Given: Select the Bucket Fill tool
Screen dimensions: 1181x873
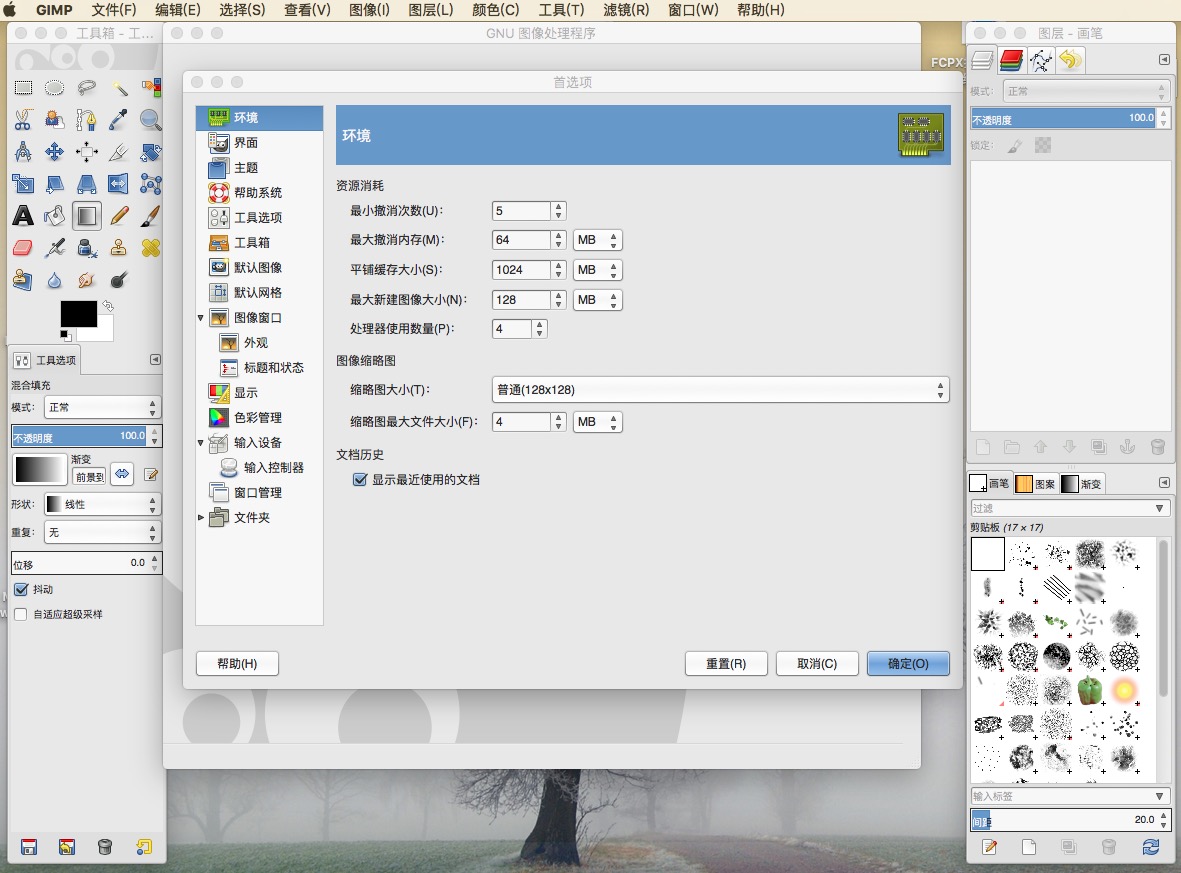Looking at the screenshot, I should (55, 216).
